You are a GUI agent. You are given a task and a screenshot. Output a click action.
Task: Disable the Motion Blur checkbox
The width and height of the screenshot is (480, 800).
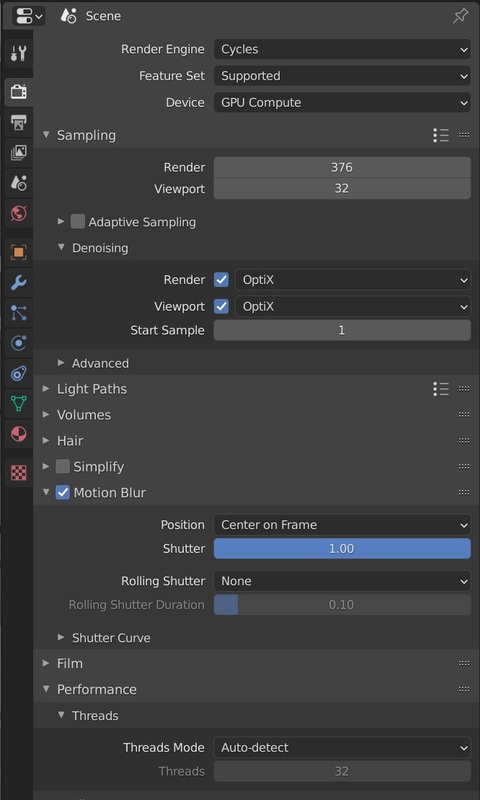click(x=63, y=492)
